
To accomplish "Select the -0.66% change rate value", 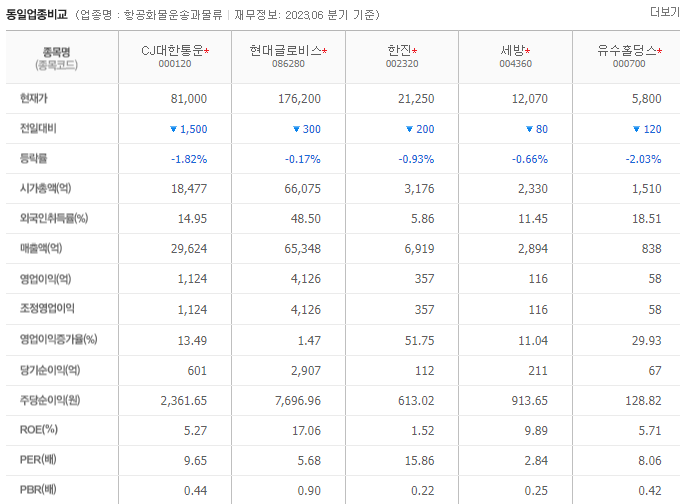I will [530, 159].
